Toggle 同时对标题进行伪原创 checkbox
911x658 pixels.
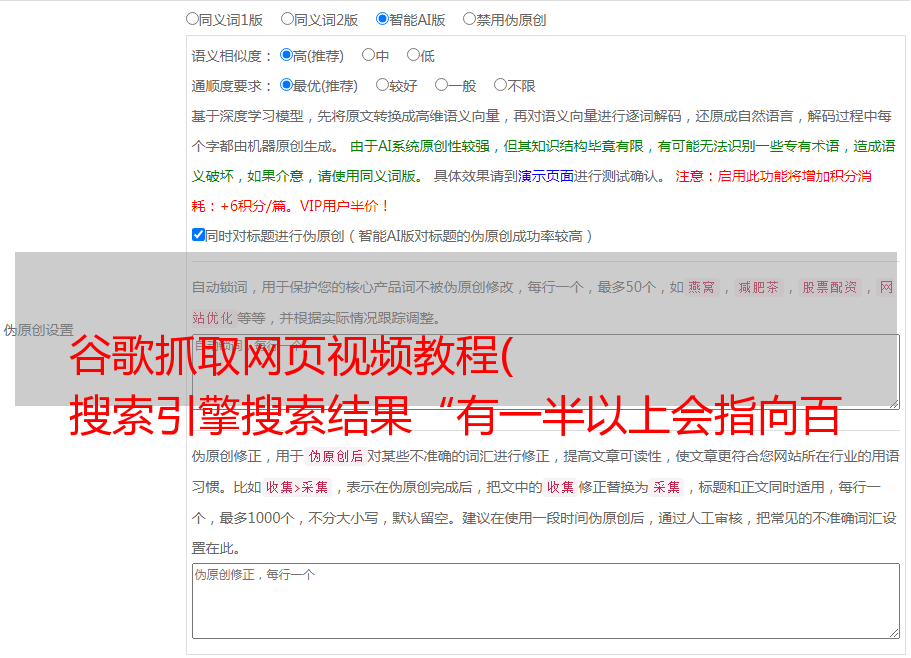[198, 235]
